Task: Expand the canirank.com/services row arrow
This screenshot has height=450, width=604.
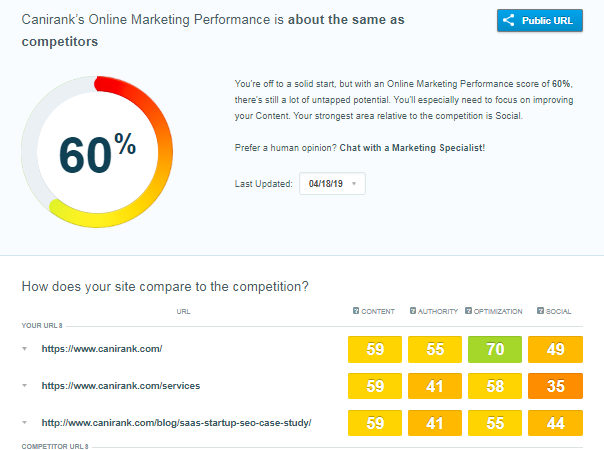Action: (25, 386)
